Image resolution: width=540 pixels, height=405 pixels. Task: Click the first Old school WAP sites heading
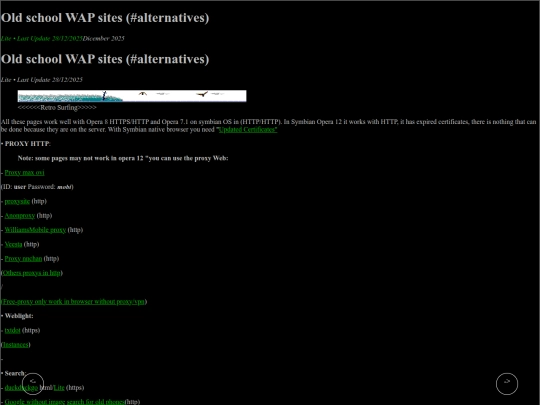105,18
